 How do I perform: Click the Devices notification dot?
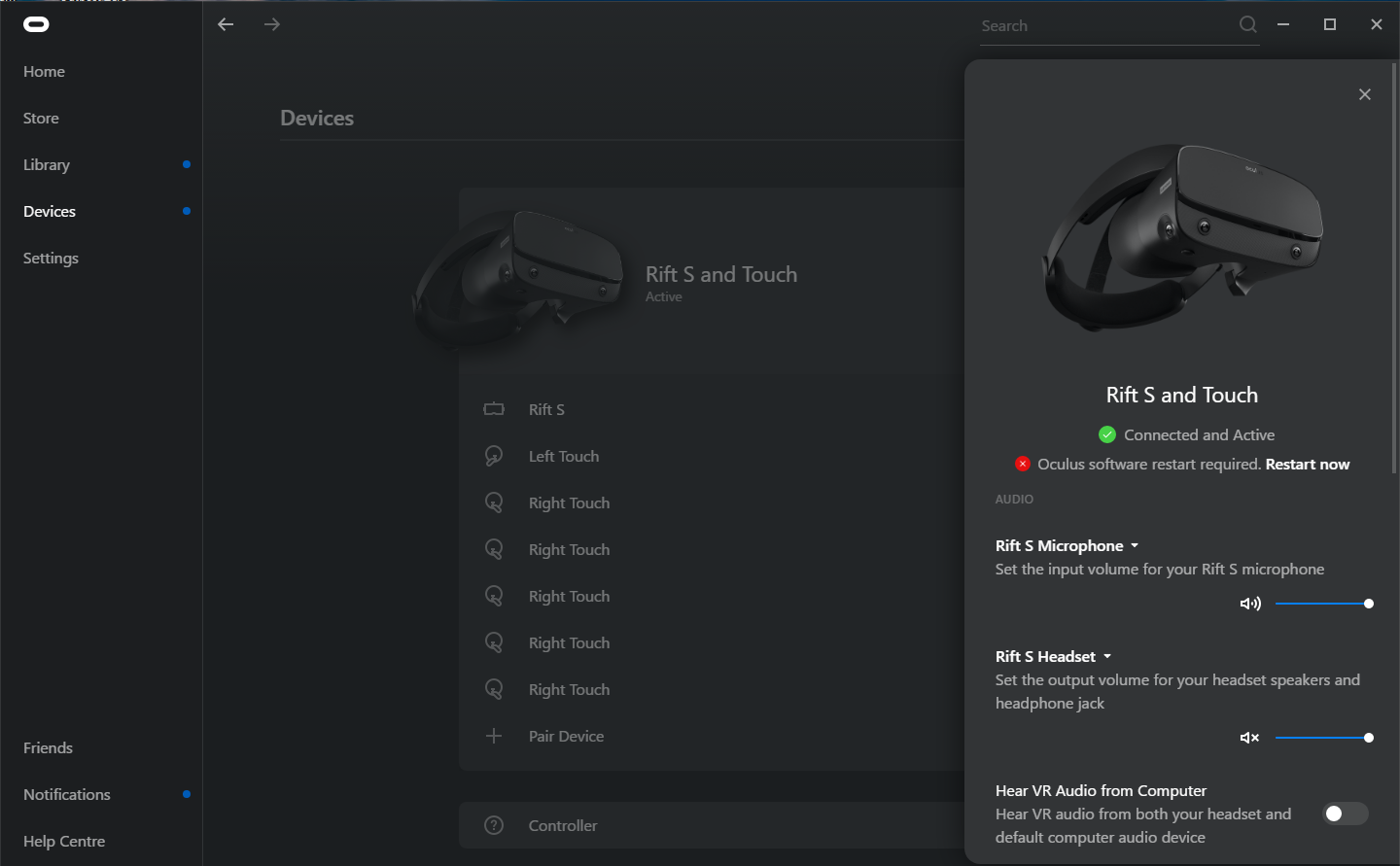click(x=187, y=211)
